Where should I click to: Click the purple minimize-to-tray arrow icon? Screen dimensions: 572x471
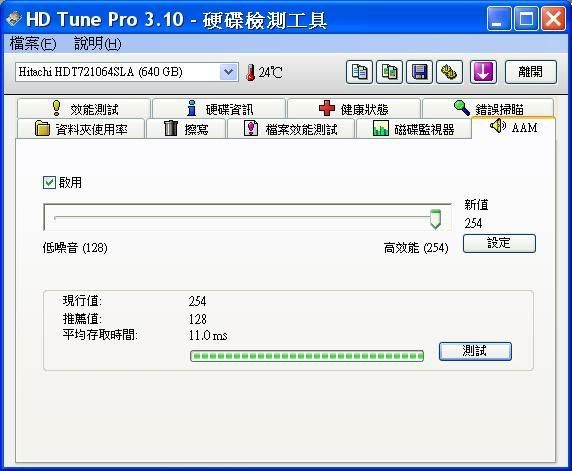pos(483,72)
